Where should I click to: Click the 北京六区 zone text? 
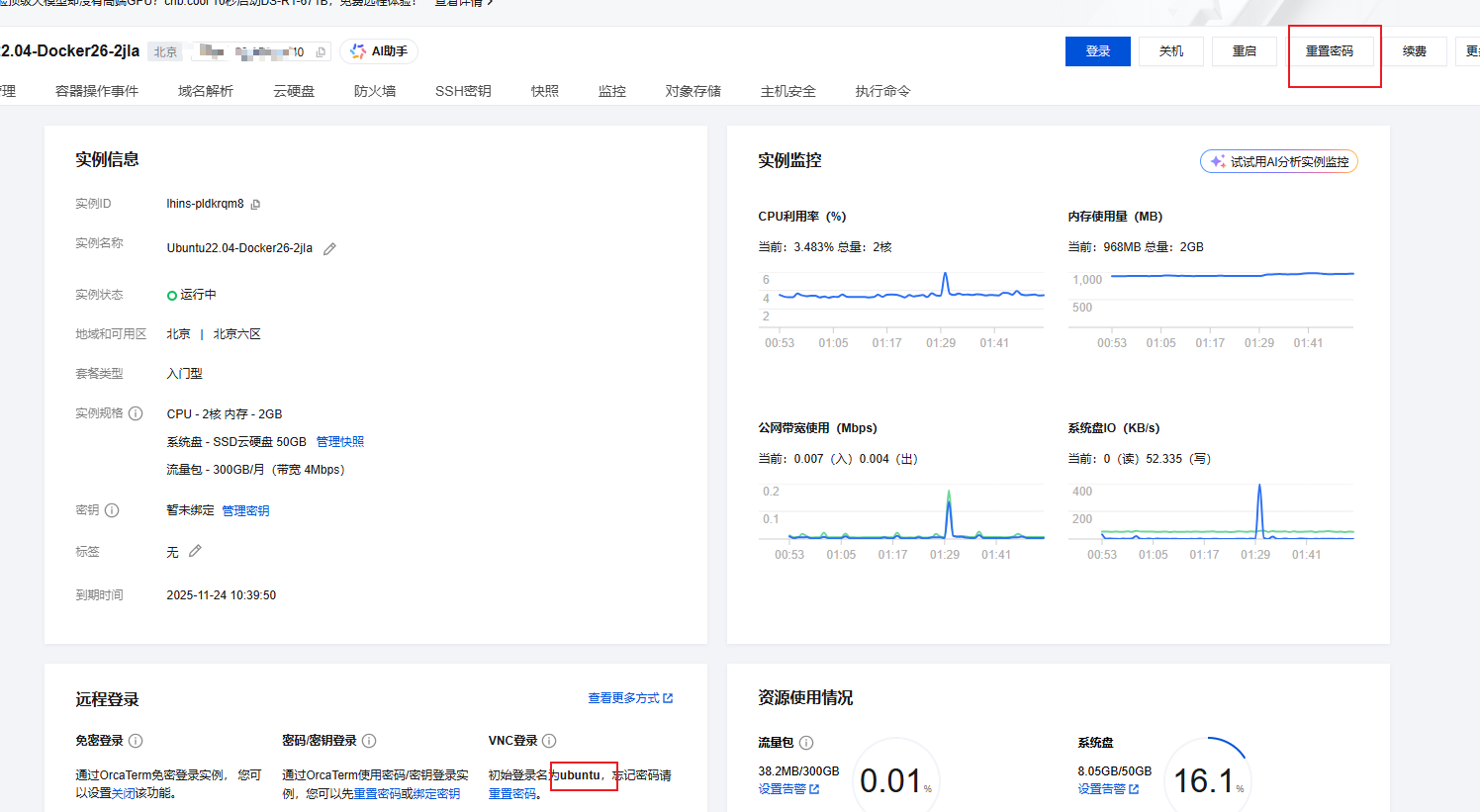[237, 334]
